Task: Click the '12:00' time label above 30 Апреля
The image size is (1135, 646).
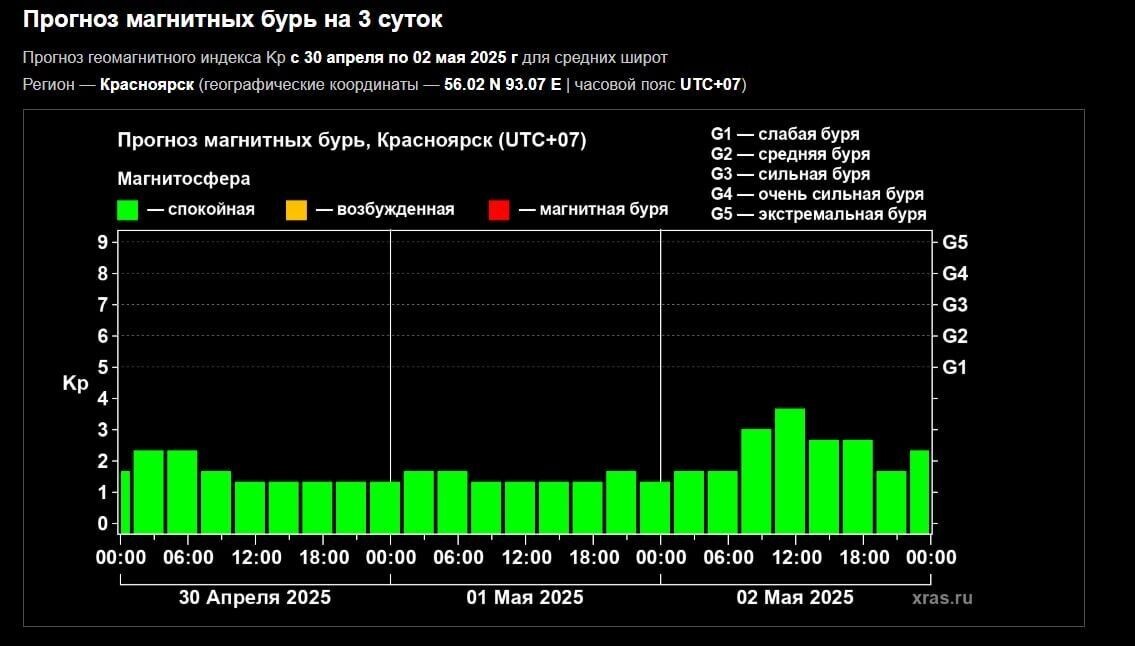Action: tap(256, 558)
